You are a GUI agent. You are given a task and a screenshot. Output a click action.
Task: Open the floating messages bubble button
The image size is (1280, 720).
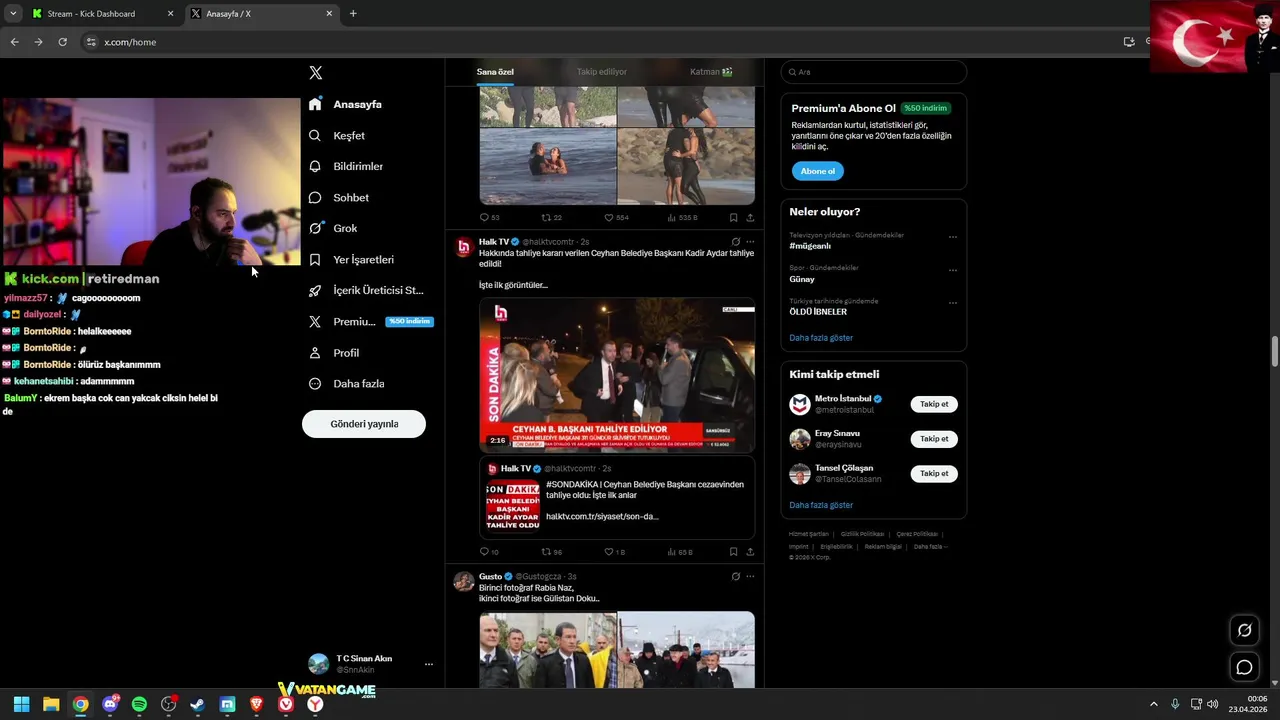coord(1244,667)
